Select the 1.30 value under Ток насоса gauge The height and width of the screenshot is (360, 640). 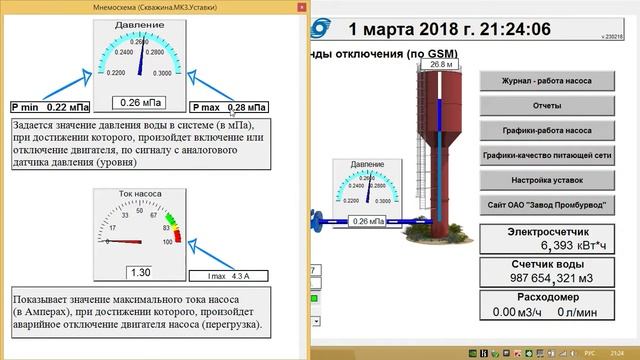140,272
